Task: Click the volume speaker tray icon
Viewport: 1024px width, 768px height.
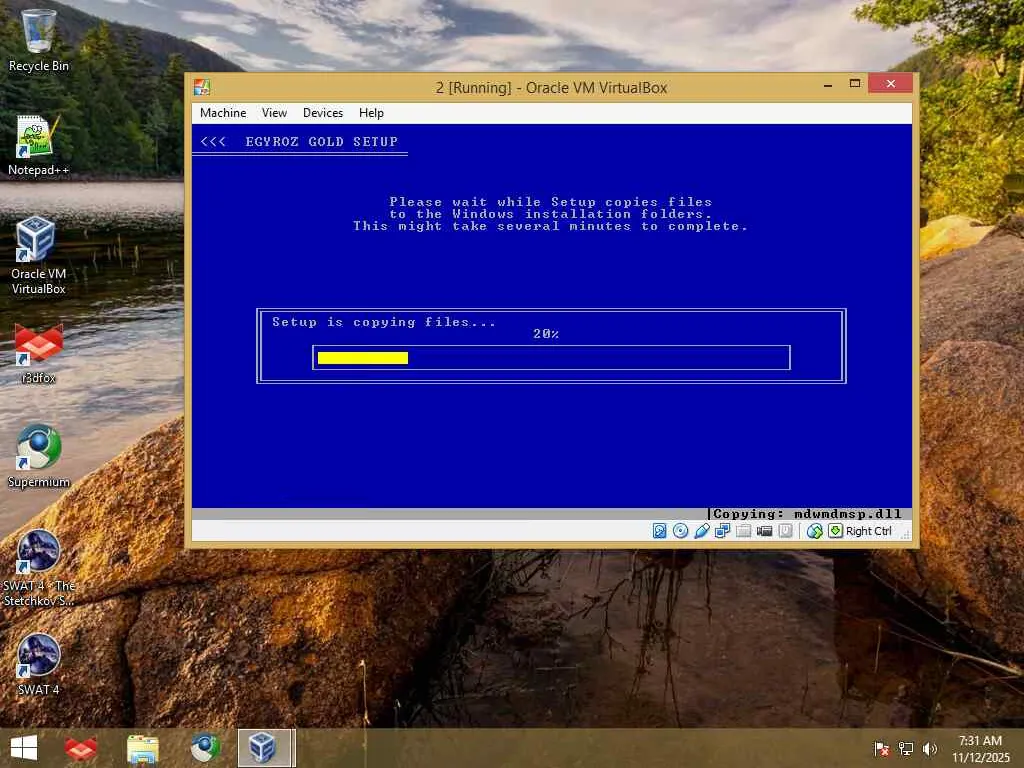Action: tap(930, 748)
